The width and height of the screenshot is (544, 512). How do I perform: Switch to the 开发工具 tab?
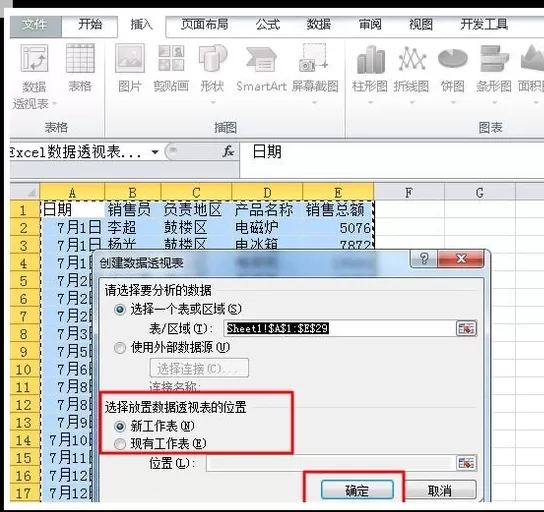point(484,25)
